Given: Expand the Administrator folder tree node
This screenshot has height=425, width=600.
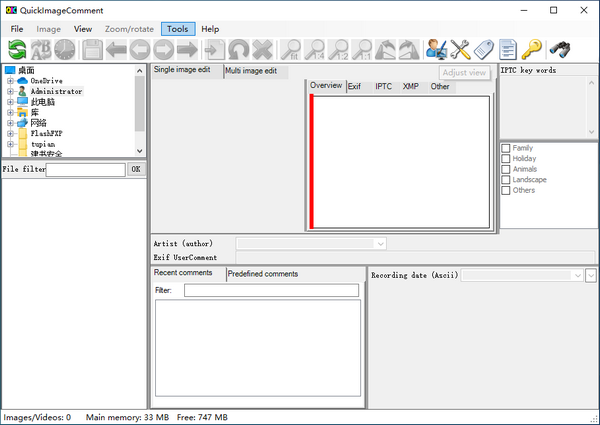Looking at the screenshot, I should (x=10, y=91).
